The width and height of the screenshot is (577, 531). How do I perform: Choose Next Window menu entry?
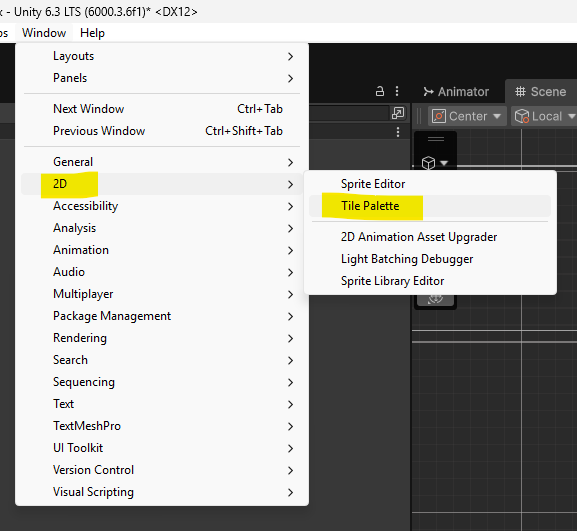[x=162, y=109]
